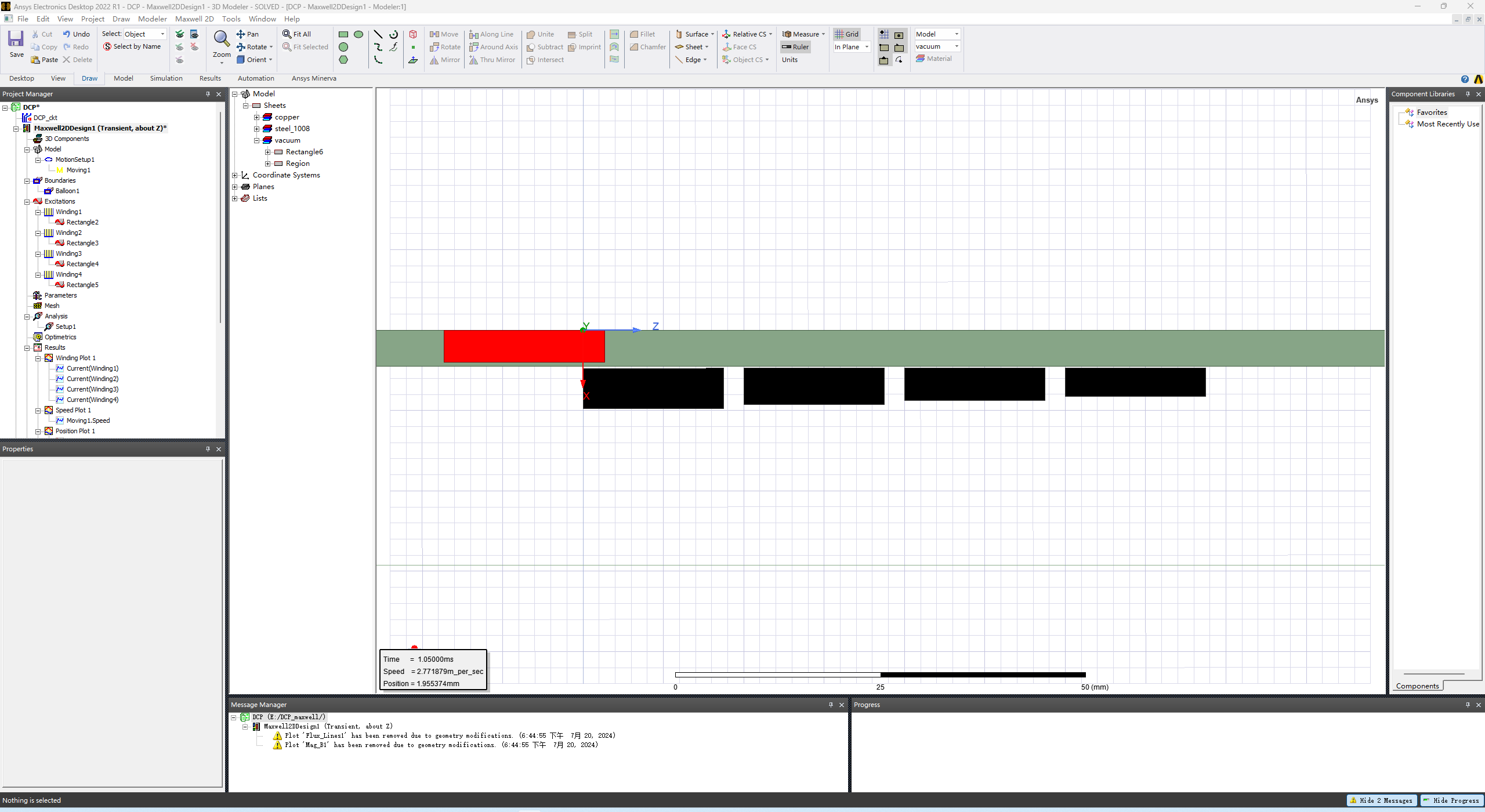Open the Components tab in libraries

pos(1417,686)
